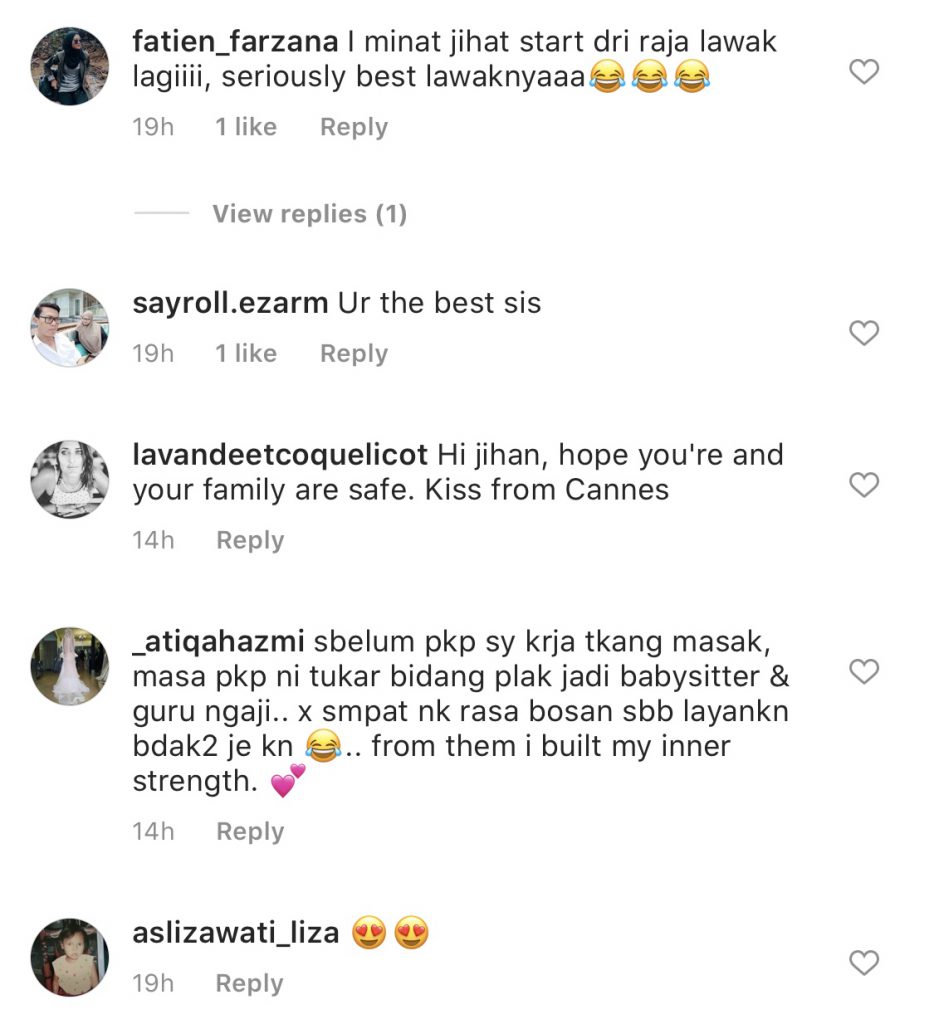The width and height of the screenshot is (934, 1024).
Task: Like lavandeetcoquelicot's comment with the heart
Action: coord(863,486)
